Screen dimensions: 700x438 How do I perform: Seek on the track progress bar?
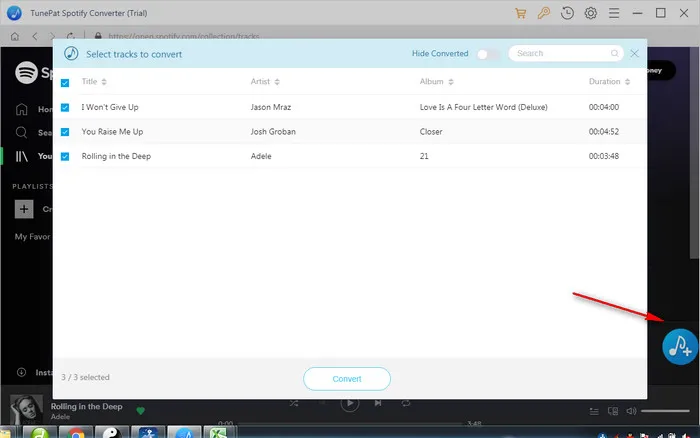[x=350, y=423]
